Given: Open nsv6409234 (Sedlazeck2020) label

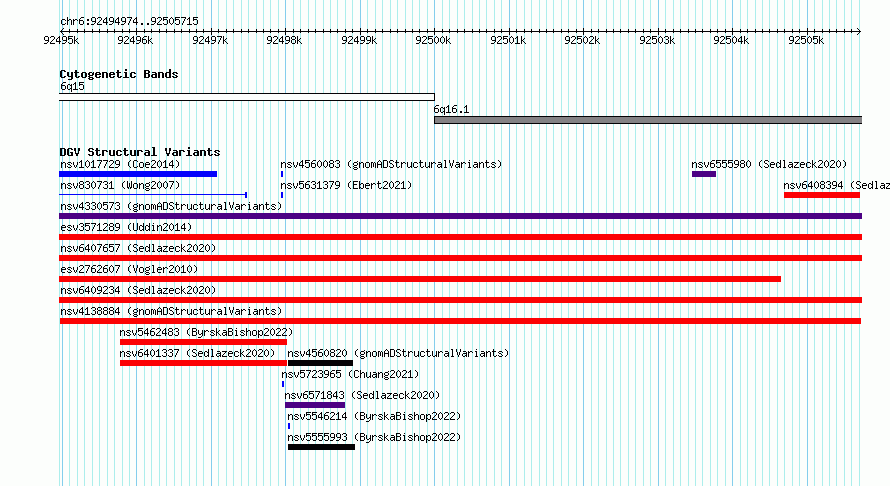Looking at the screenshot, I should [x=138, y=290].
